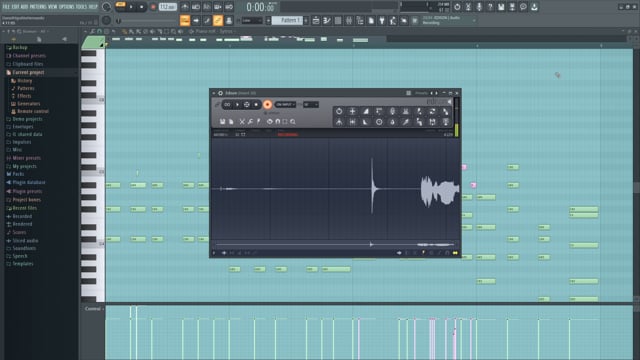Click Edison magnifier zoom icon

[x=293, y=122]
